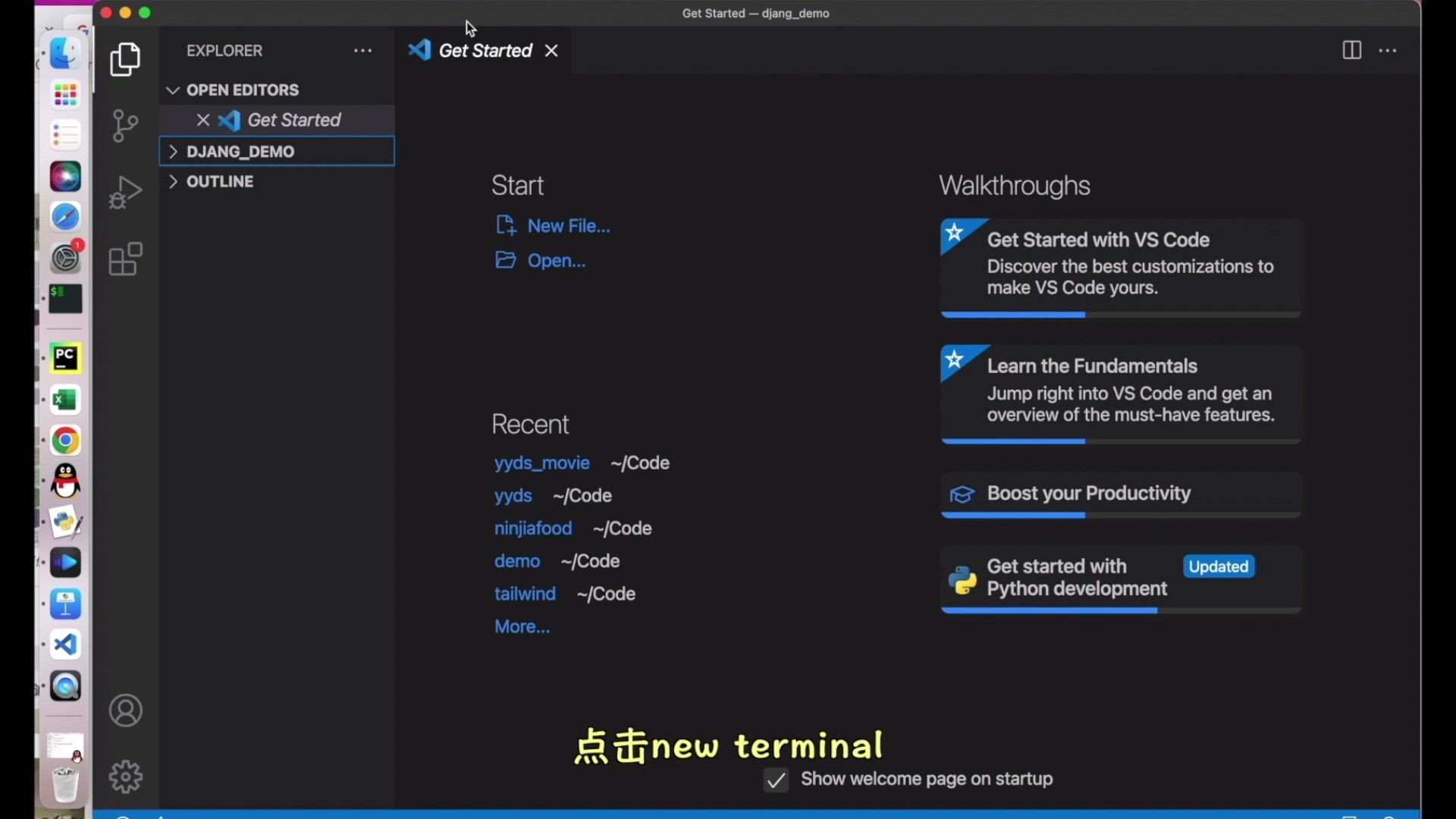Collapse the Open Editors section
The width and height of the screenshot is (1456, 819).
(x=174, y=89)
